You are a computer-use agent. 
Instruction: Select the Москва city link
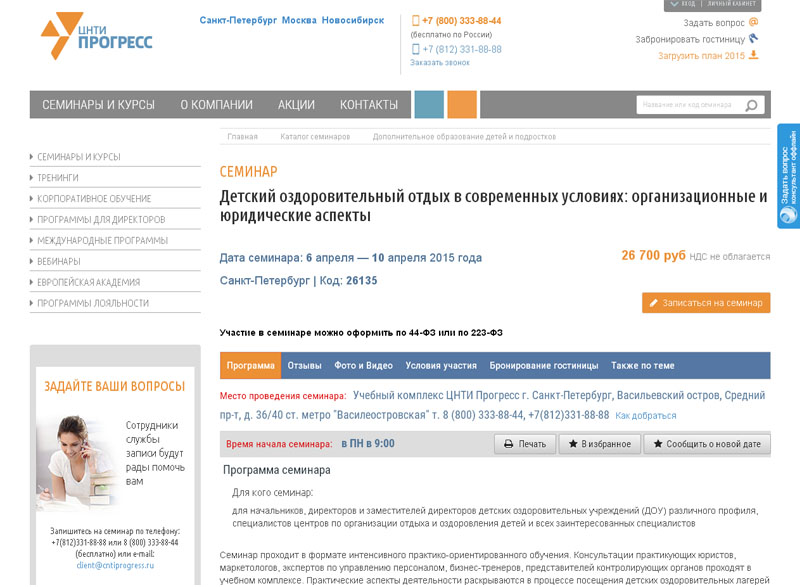point(299,20)
